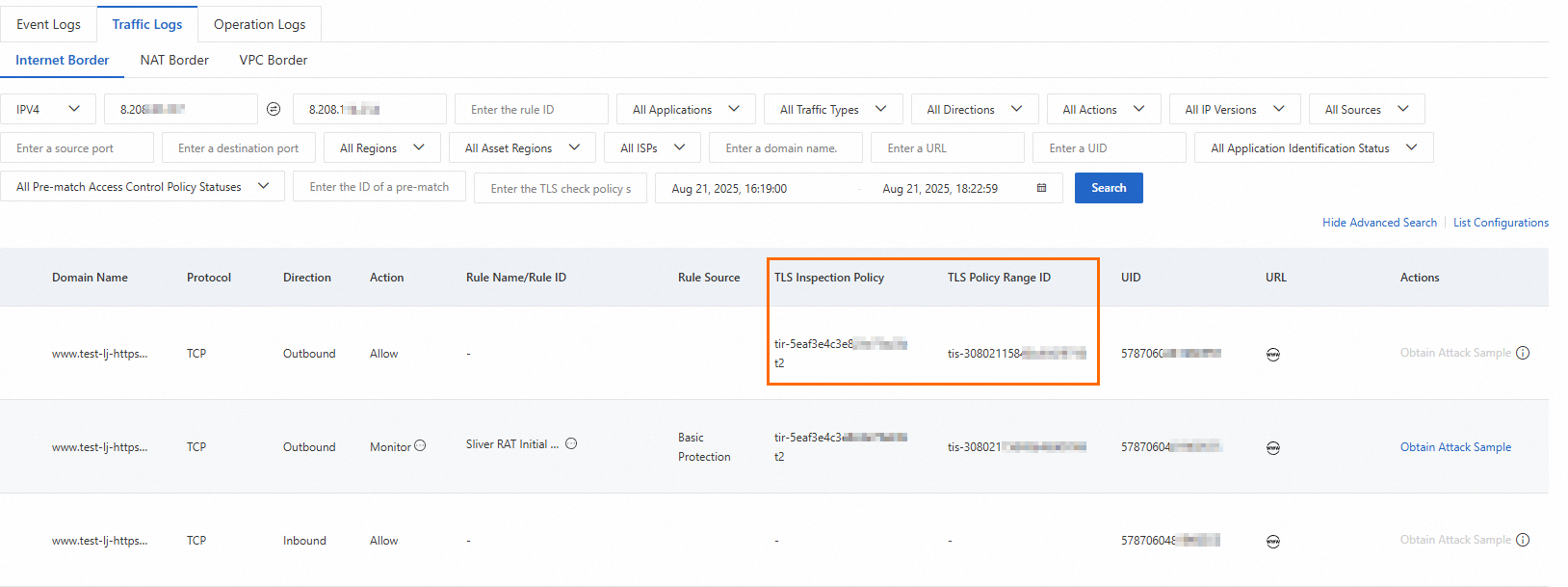Image resolution: width=1568 pixels, height=587 pixels.
Task: Click the Enter a UID field
Action: (x=1110, y=147)
